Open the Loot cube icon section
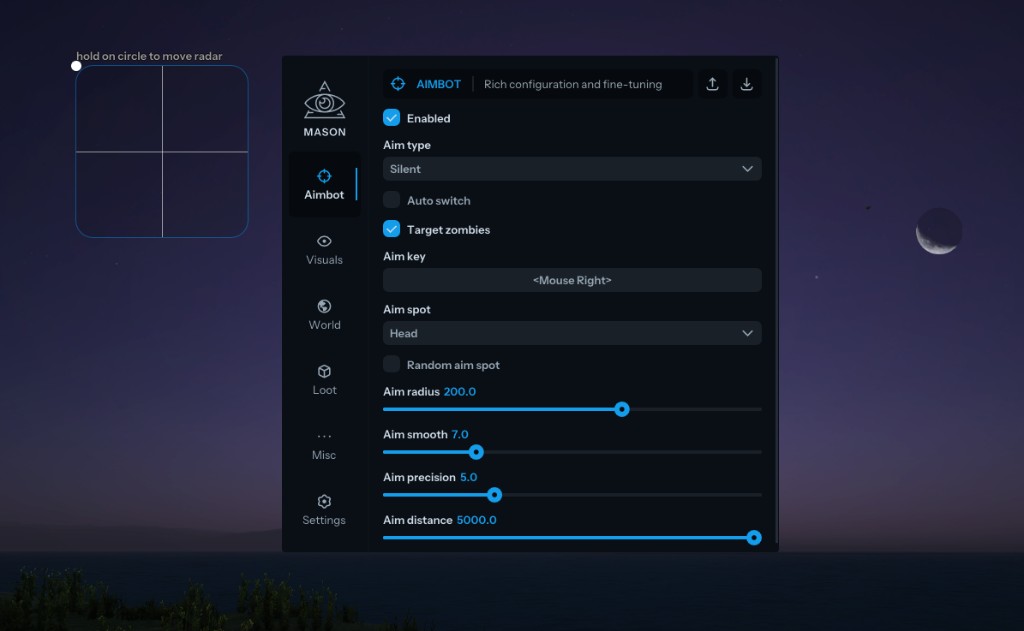 324,379
